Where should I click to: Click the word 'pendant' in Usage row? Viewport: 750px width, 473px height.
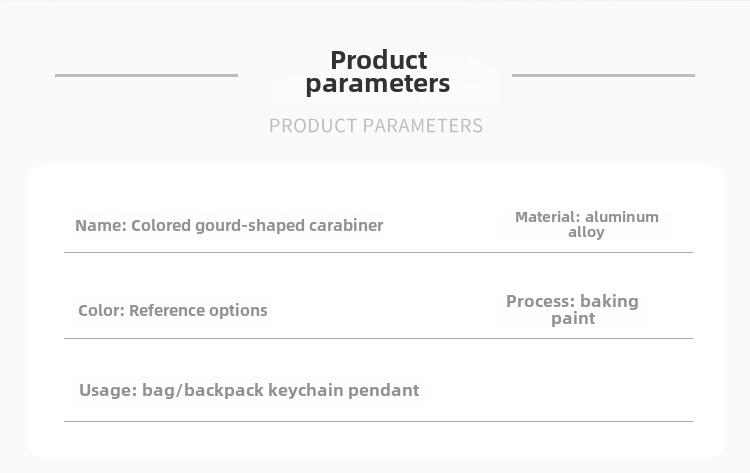[x=384, y=390]
